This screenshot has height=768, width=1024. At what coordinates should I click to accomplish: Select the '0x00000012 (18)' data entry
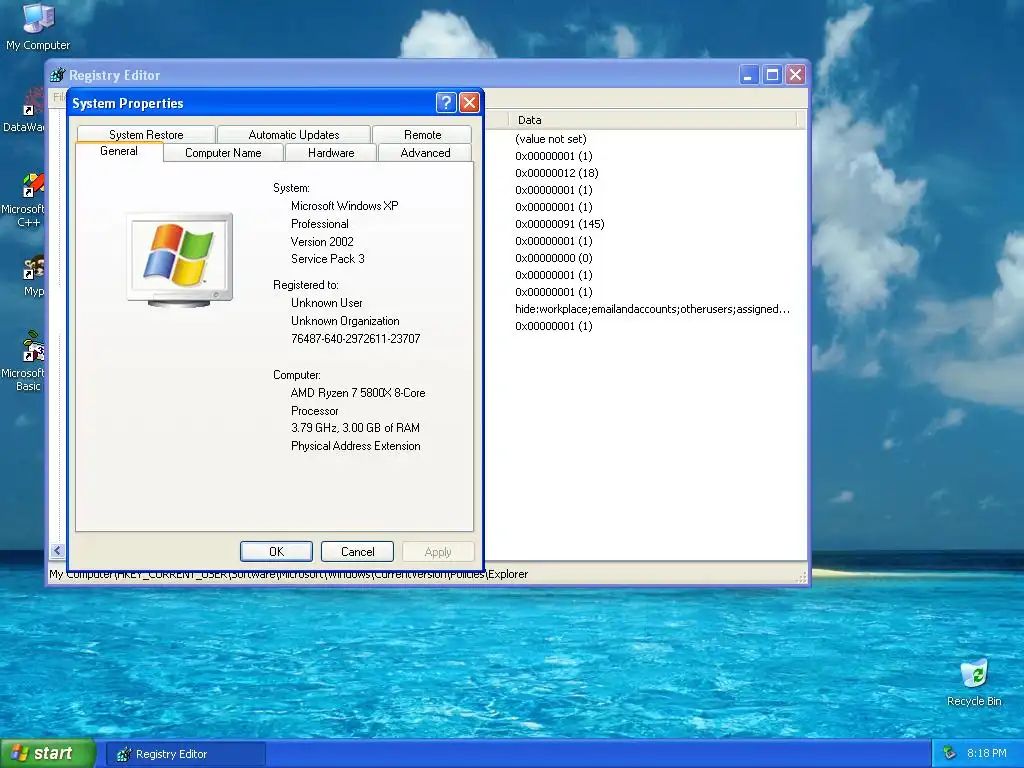pos(556,172)
